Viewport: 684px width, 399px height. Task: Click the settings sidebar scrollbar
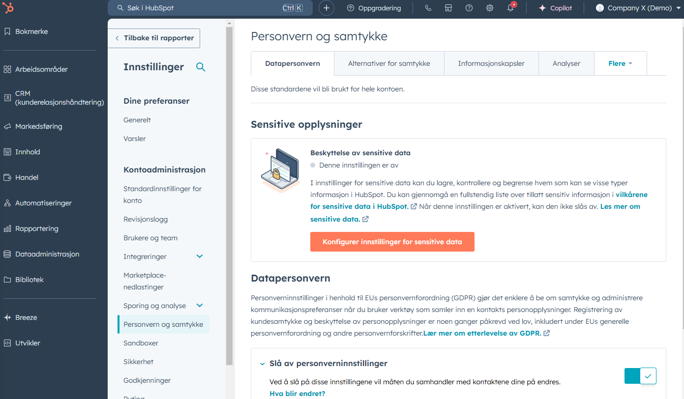[x=229, y=196]
